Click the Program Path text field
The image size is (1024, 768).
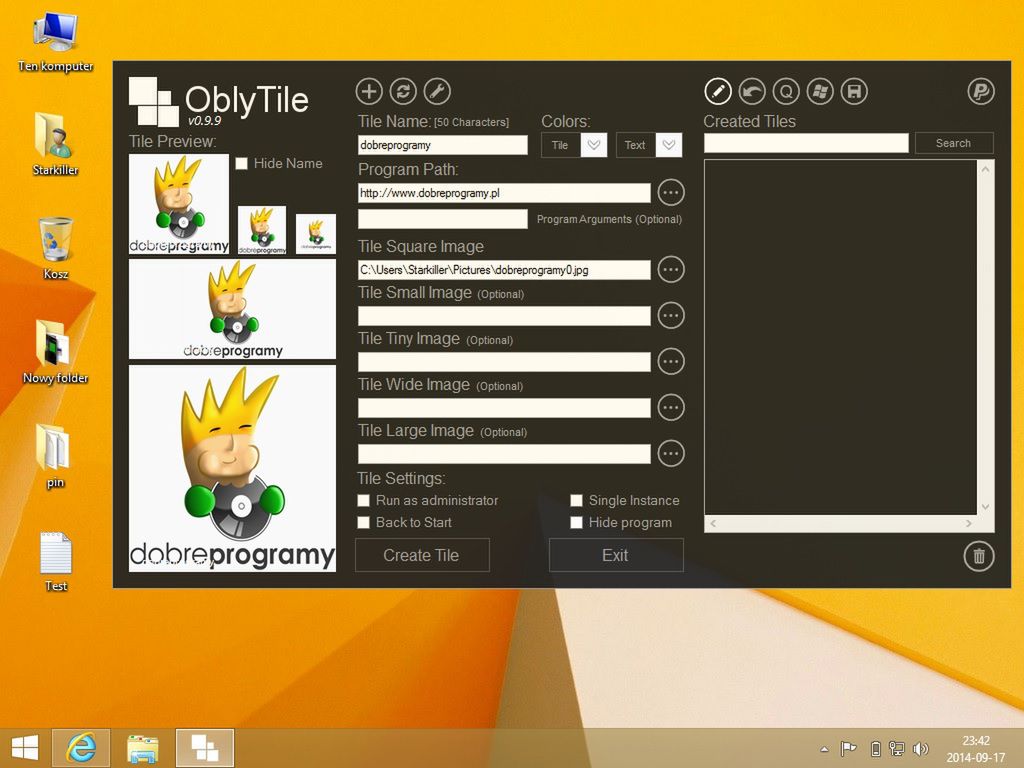pyautogui.click(x=504, y=193)
